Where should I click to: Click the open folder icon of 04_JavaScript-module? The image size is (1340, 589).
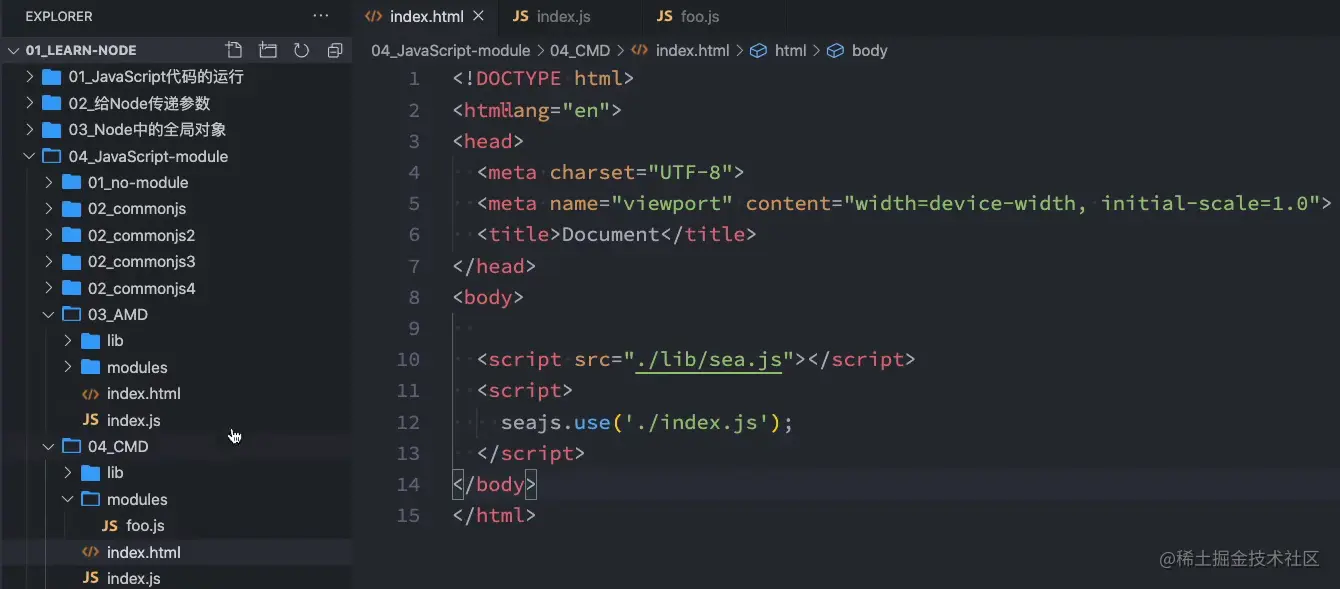[x=52, y=156]
